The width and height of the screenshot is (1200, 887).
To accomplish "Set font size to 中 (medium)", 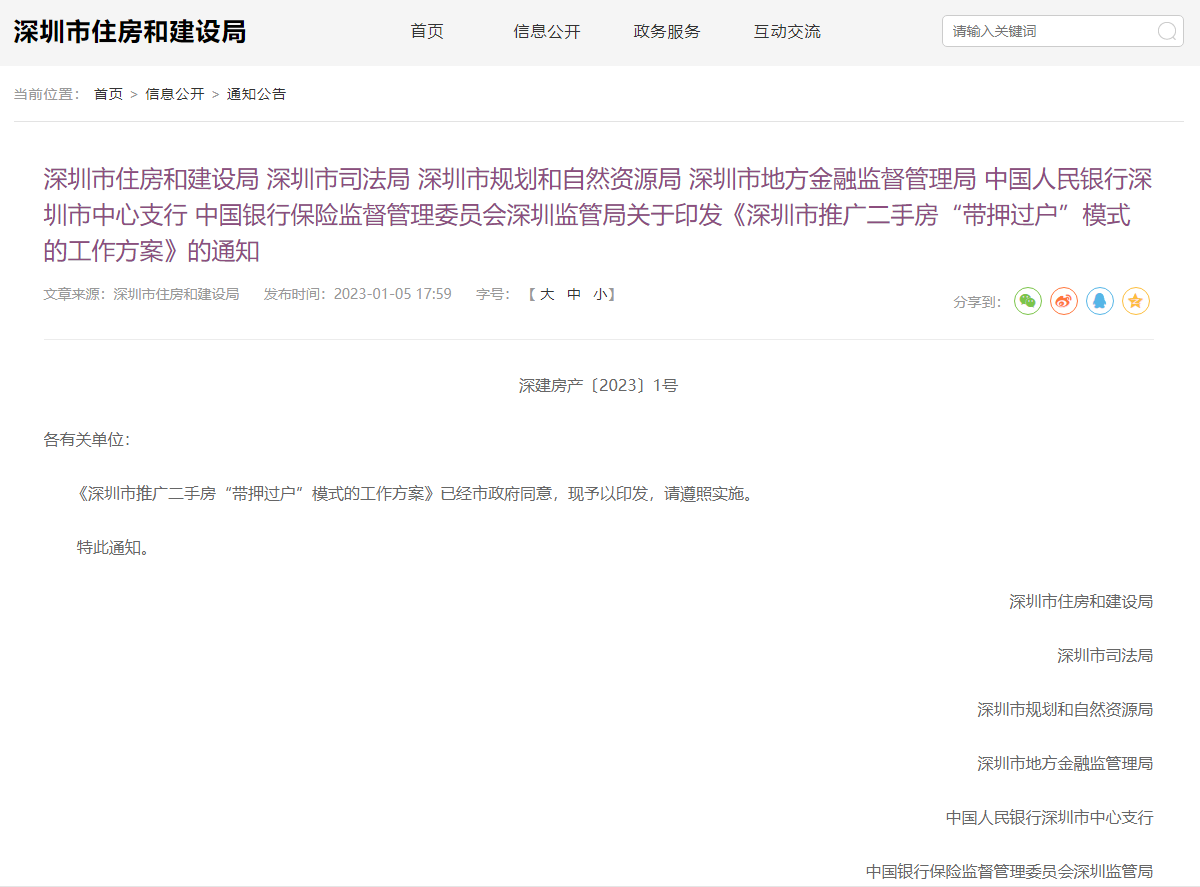I will [574, 294].
